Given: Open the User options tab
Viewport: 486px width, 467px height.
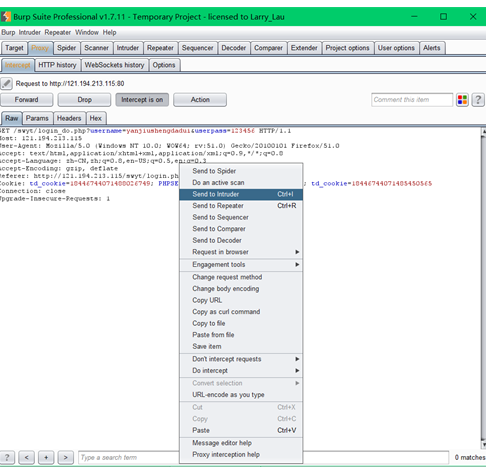Looking at the screenshot, I should tap(396, 48).
